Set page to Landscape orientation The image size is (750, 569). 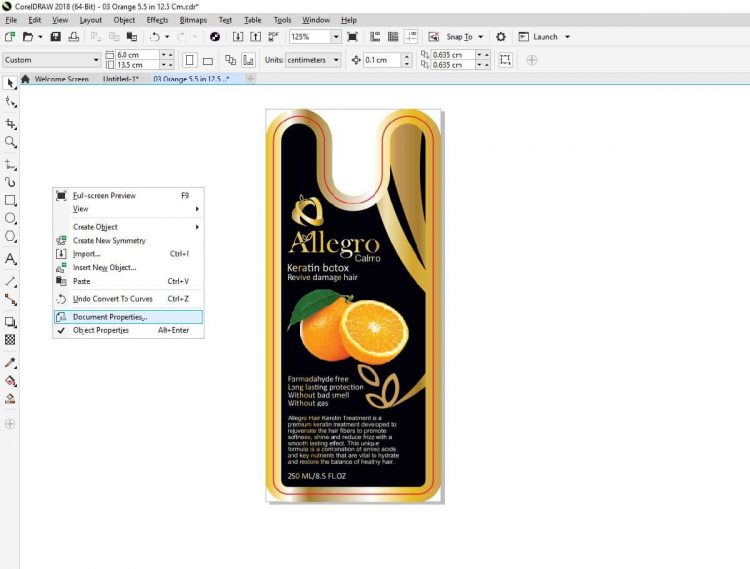pos(208,60)
